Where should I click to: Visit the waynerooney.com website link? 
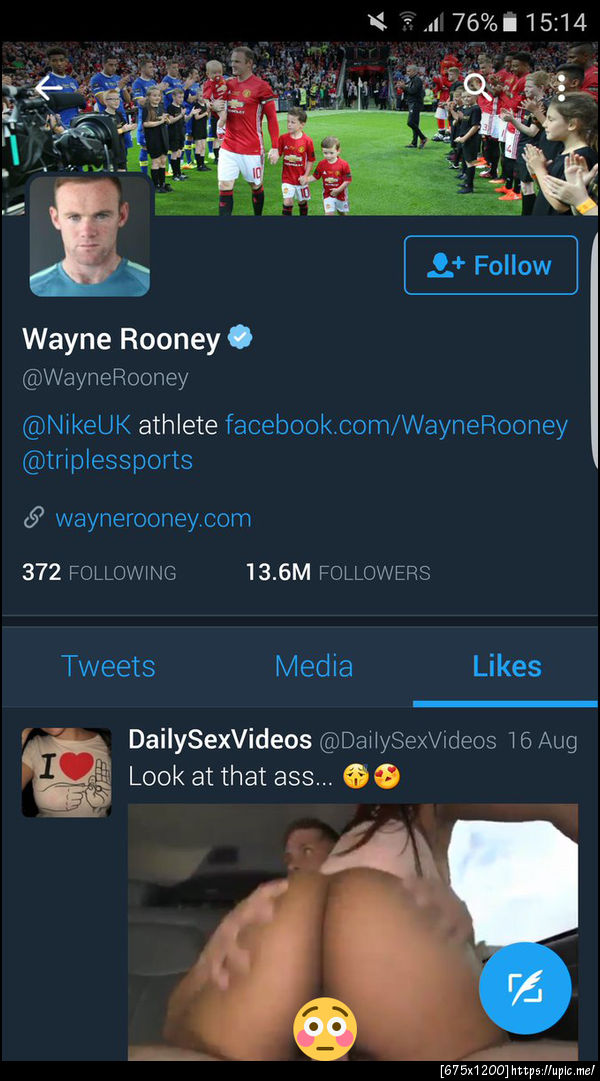pos(153,518)
